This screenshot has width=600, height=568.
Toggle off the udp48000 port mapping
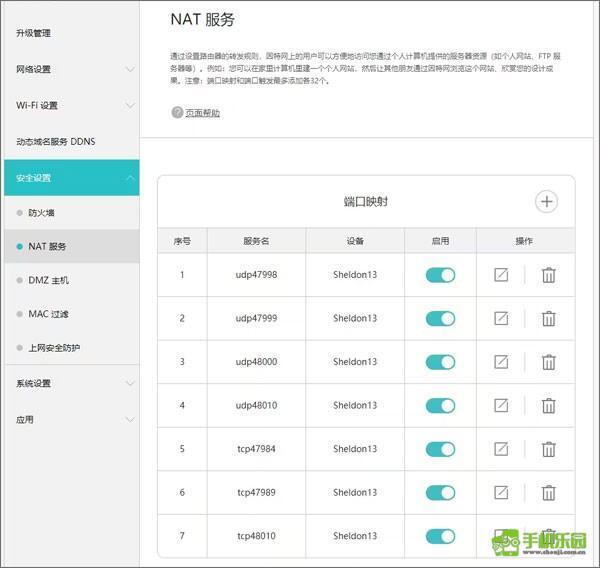pos(440,362)
